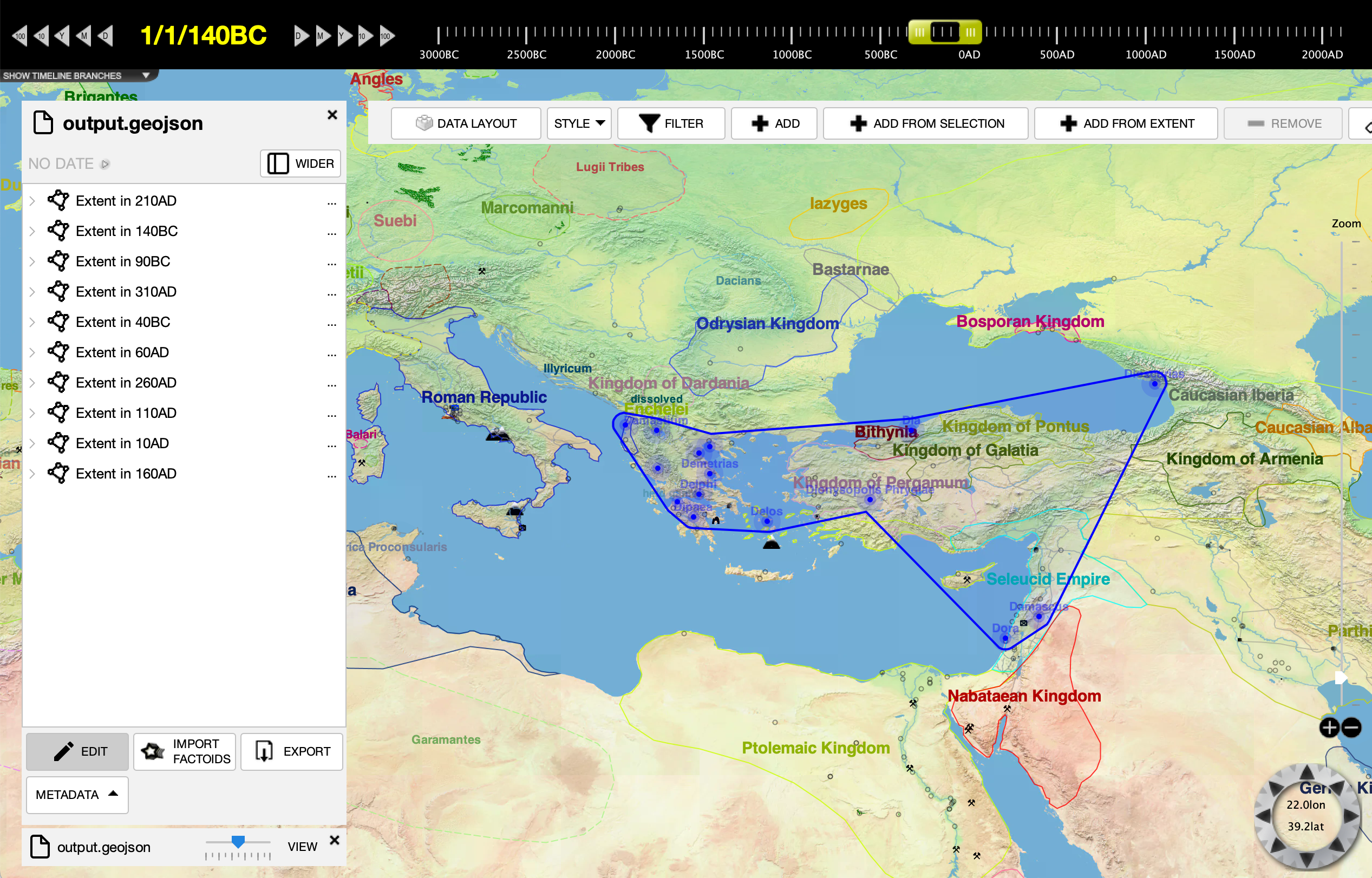Viewport: 1372px width, 878px height.
Task: Click Add From Extent button
Action: [x=1126, y=123]
